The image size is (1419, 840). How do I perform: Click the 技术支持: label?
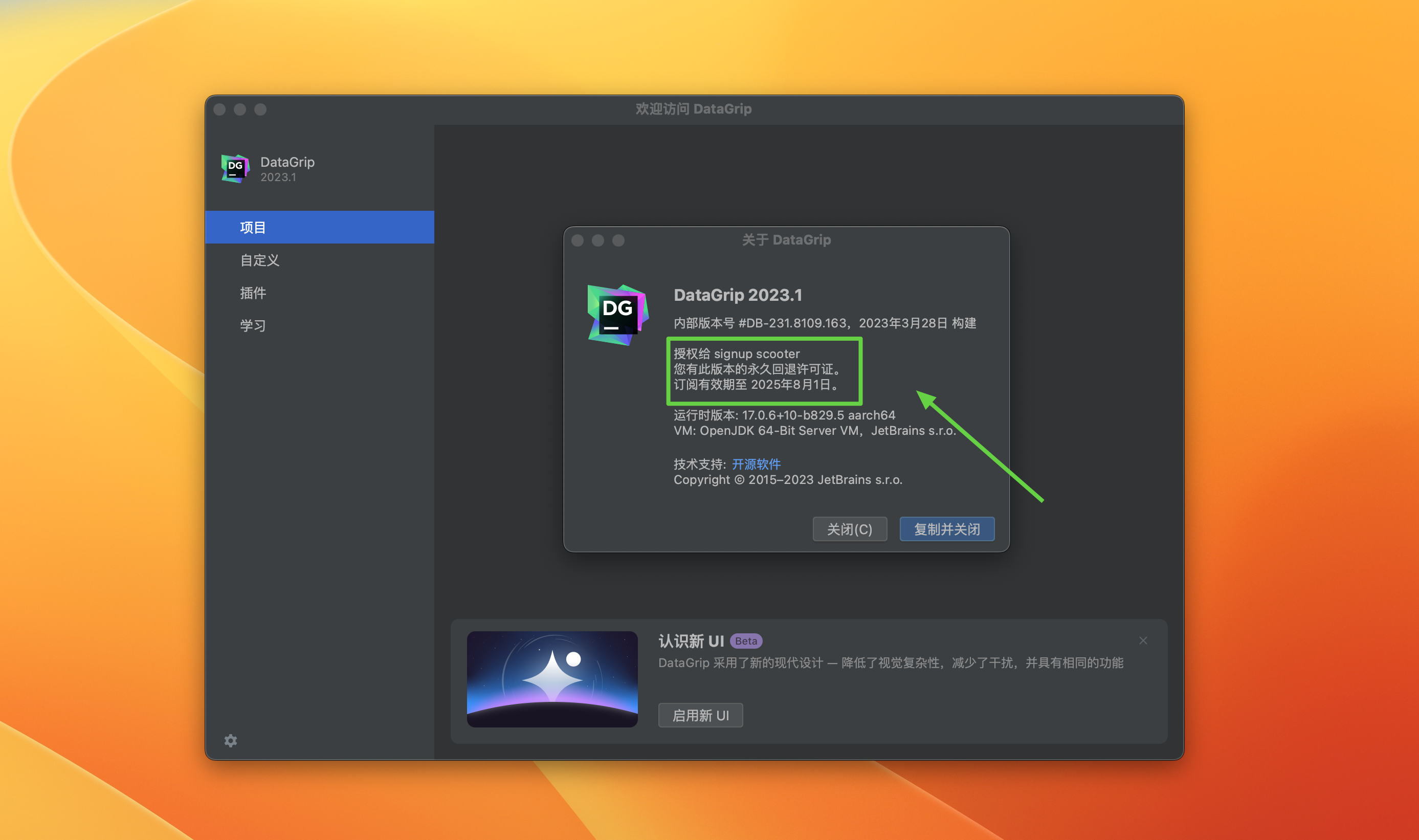pyautogui.click(x=700, y=464)
